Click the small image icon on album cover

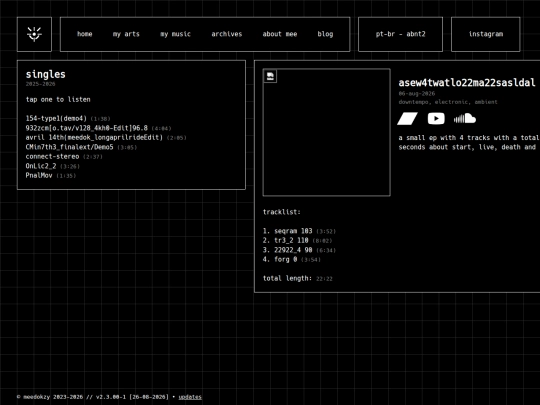(270, 76)
